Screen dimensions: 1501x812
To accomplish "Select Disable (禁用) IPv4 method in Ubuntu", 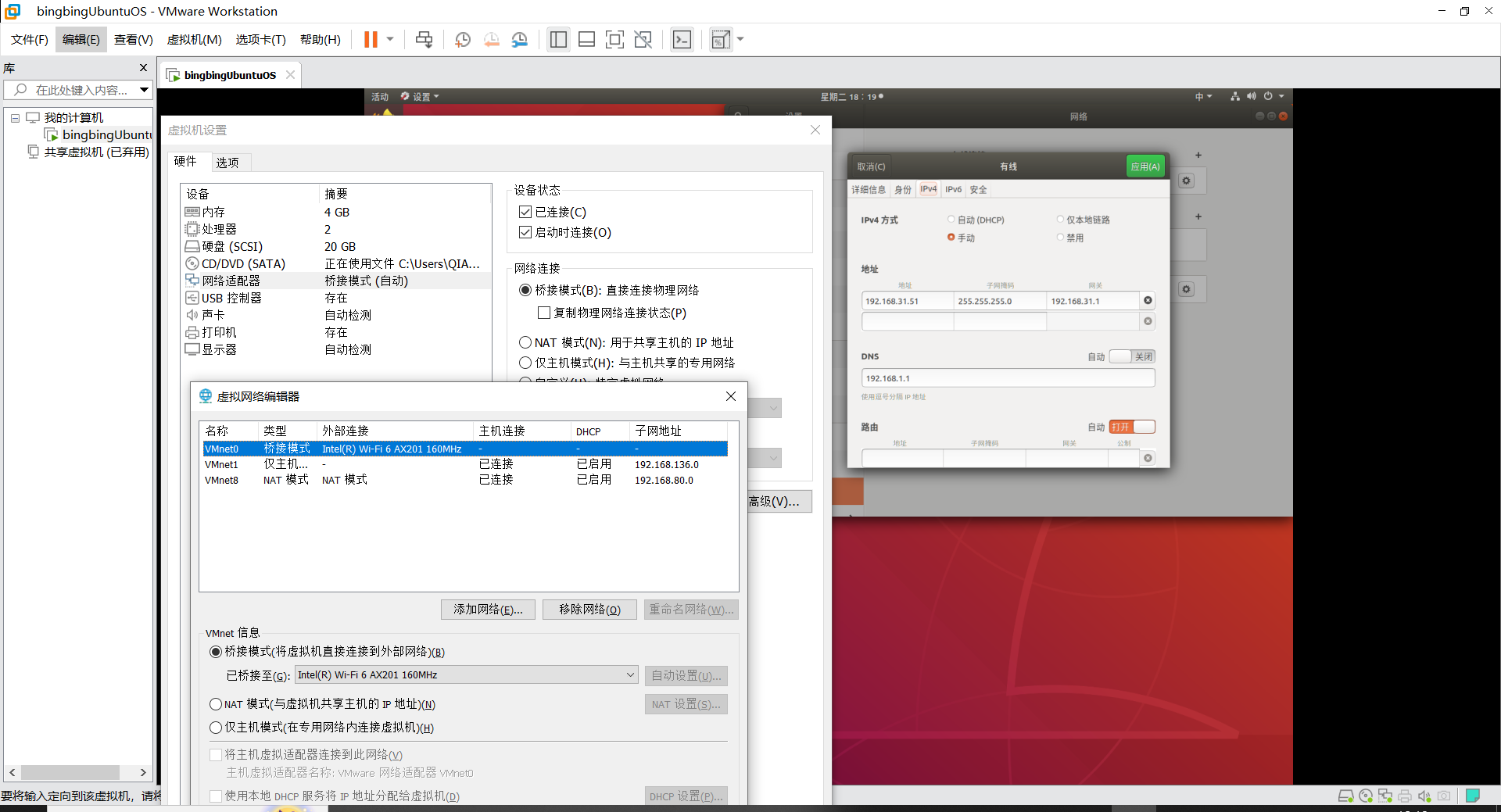I will [1061, 238].
